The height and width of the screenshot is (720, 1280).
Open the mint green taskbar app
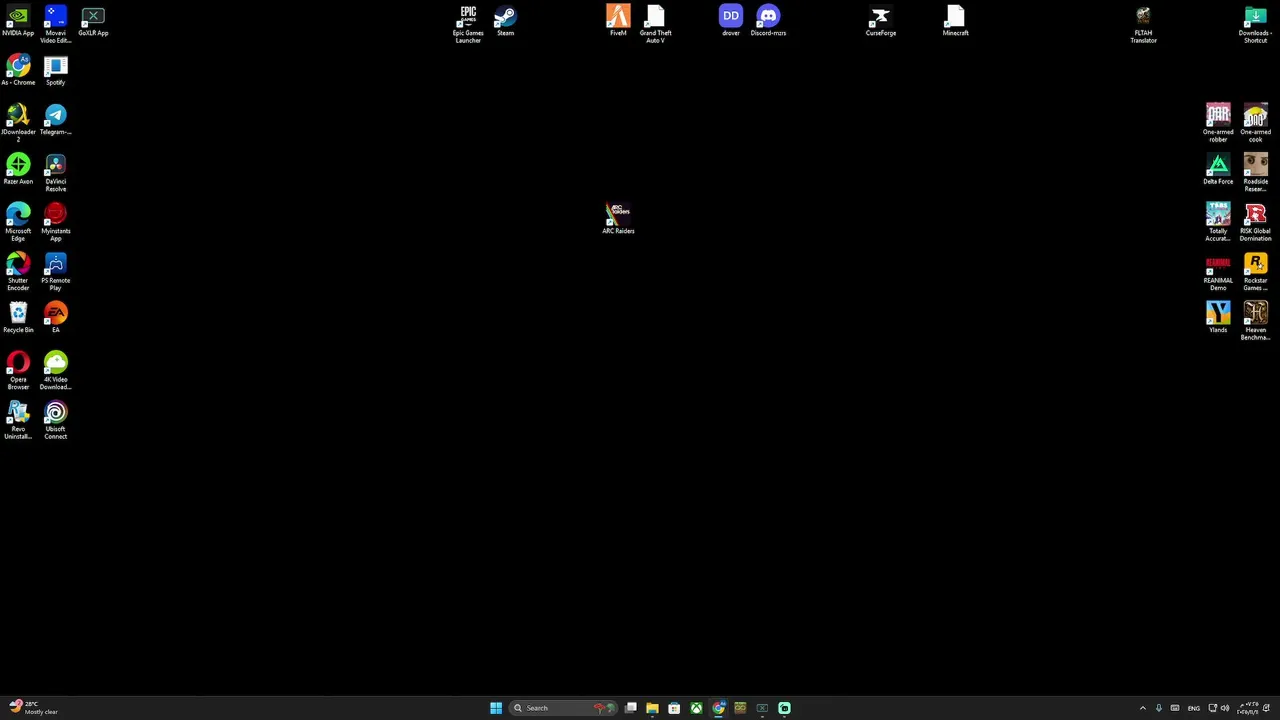(784, 708)
